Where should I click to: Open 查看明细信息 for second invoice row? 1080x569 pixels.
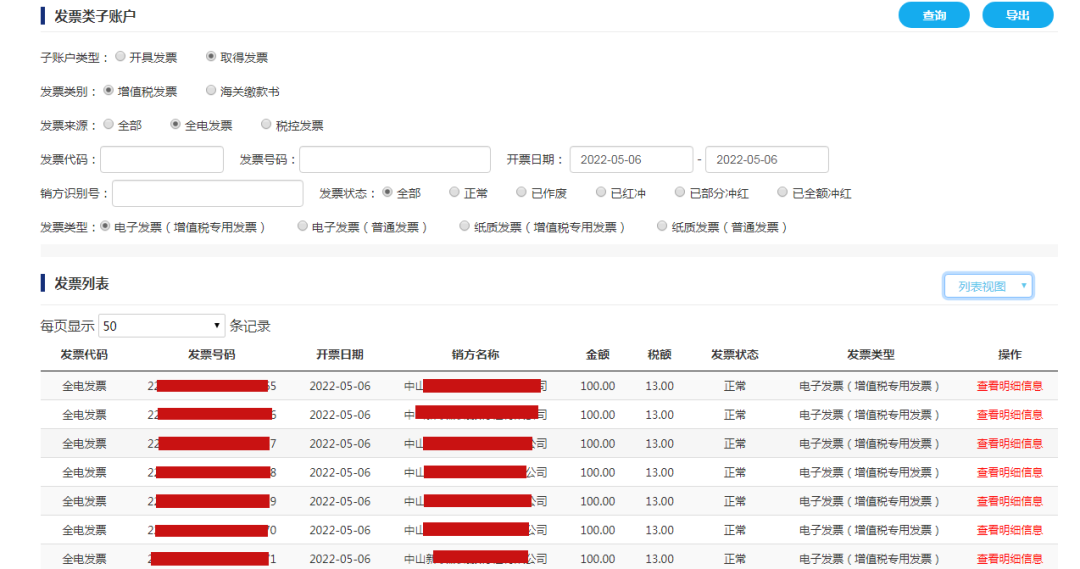coord(1010,415)
